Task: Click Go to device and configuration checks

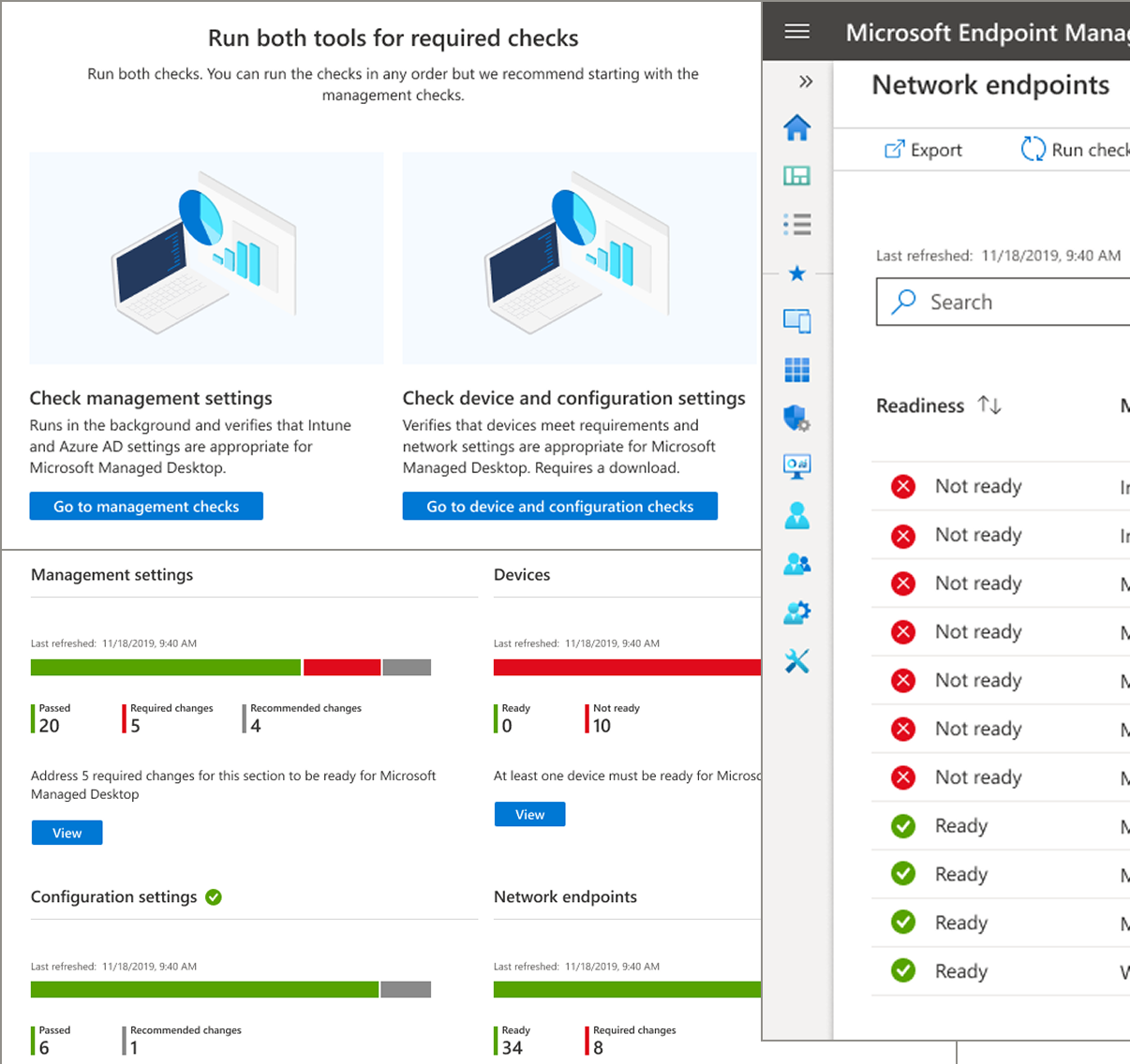Action: [x=560, y=506]
